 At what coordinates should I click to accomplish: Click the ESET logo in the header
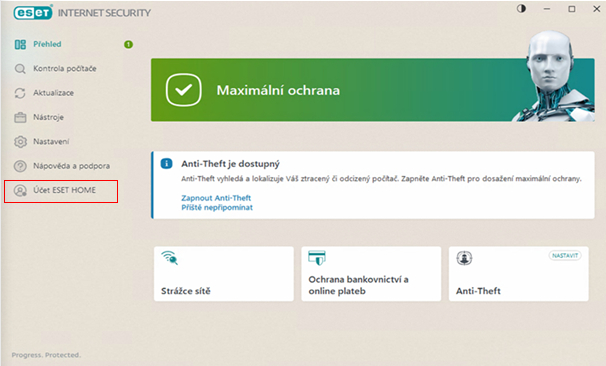[33, 13]
